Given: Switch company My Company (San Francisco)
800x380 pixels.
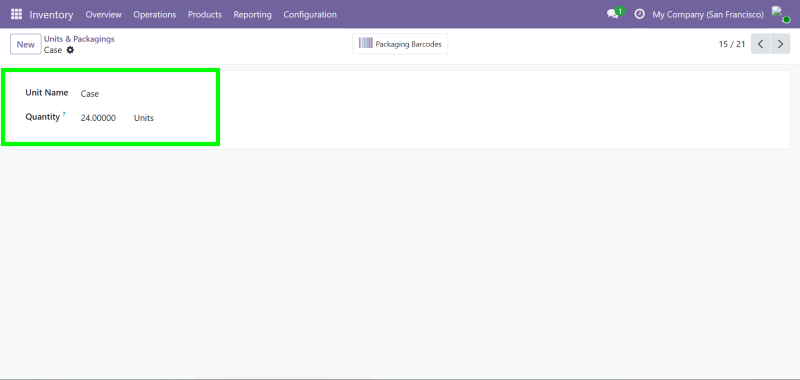Looking at the screenshot, I should [708, 14].
